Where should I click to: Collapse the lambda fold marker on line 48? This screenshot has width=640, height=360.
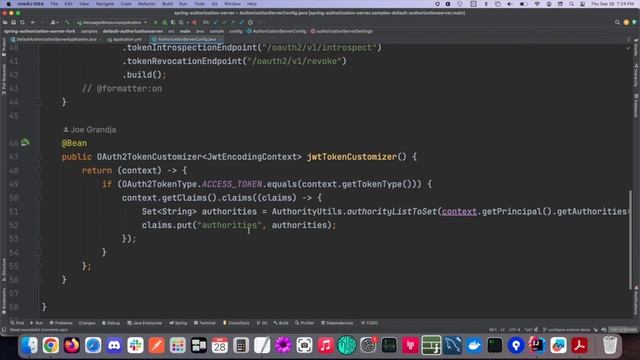(x=39, y=170)
